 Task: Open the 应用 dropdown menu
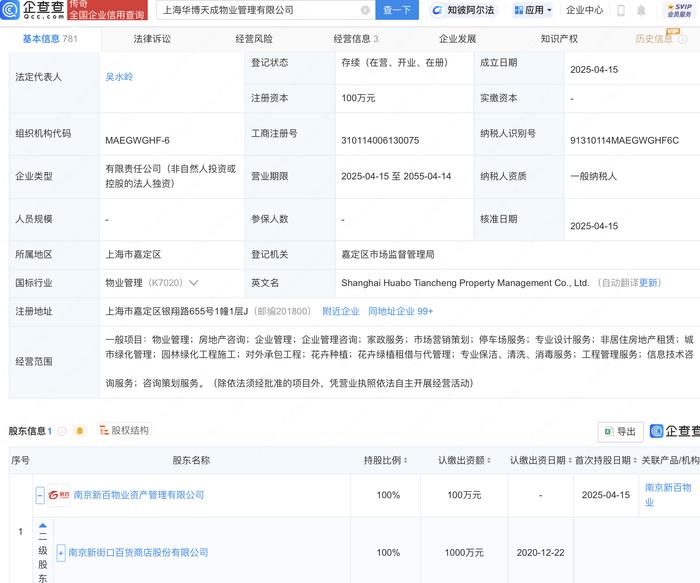(x=533, y=10)
